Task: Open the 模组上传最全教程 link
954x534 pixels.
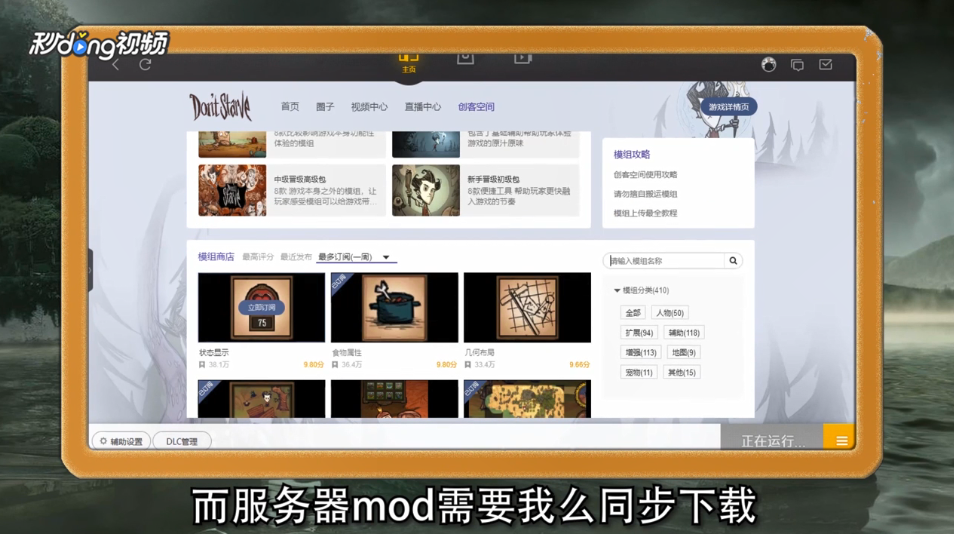Action: point(645,213)
